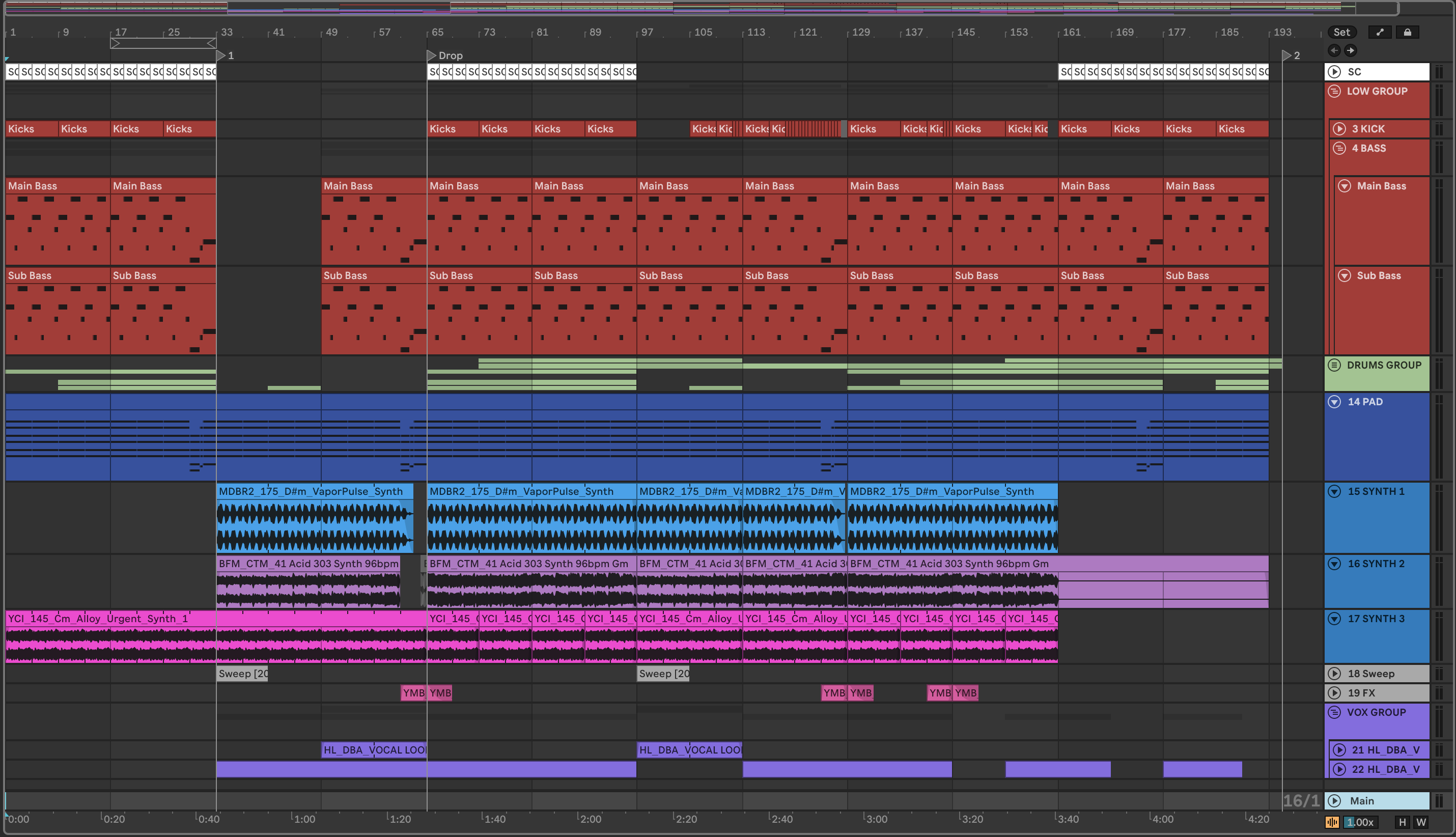This screenshot has height=837, width=1456.
Task: Select the first Sweep clip
Action: (242, 674)
